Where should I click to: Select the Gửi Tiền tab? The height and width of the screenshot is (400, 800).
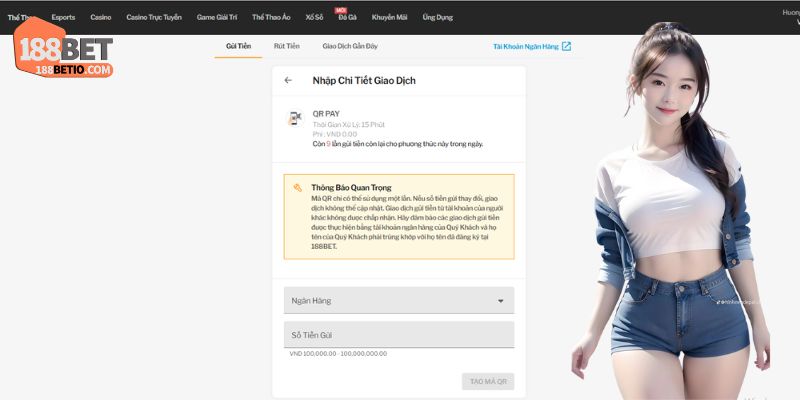[238, 46]
